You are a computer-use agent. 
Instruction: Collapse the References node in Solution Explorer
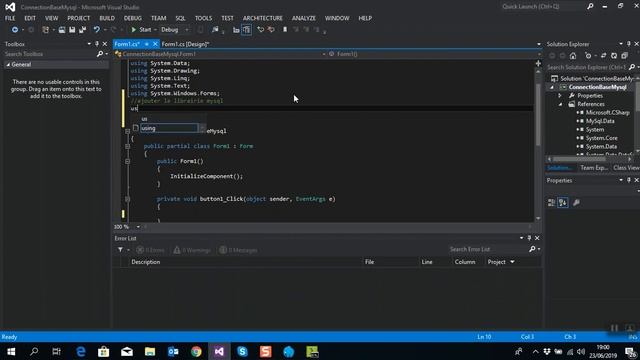(560, 104)
